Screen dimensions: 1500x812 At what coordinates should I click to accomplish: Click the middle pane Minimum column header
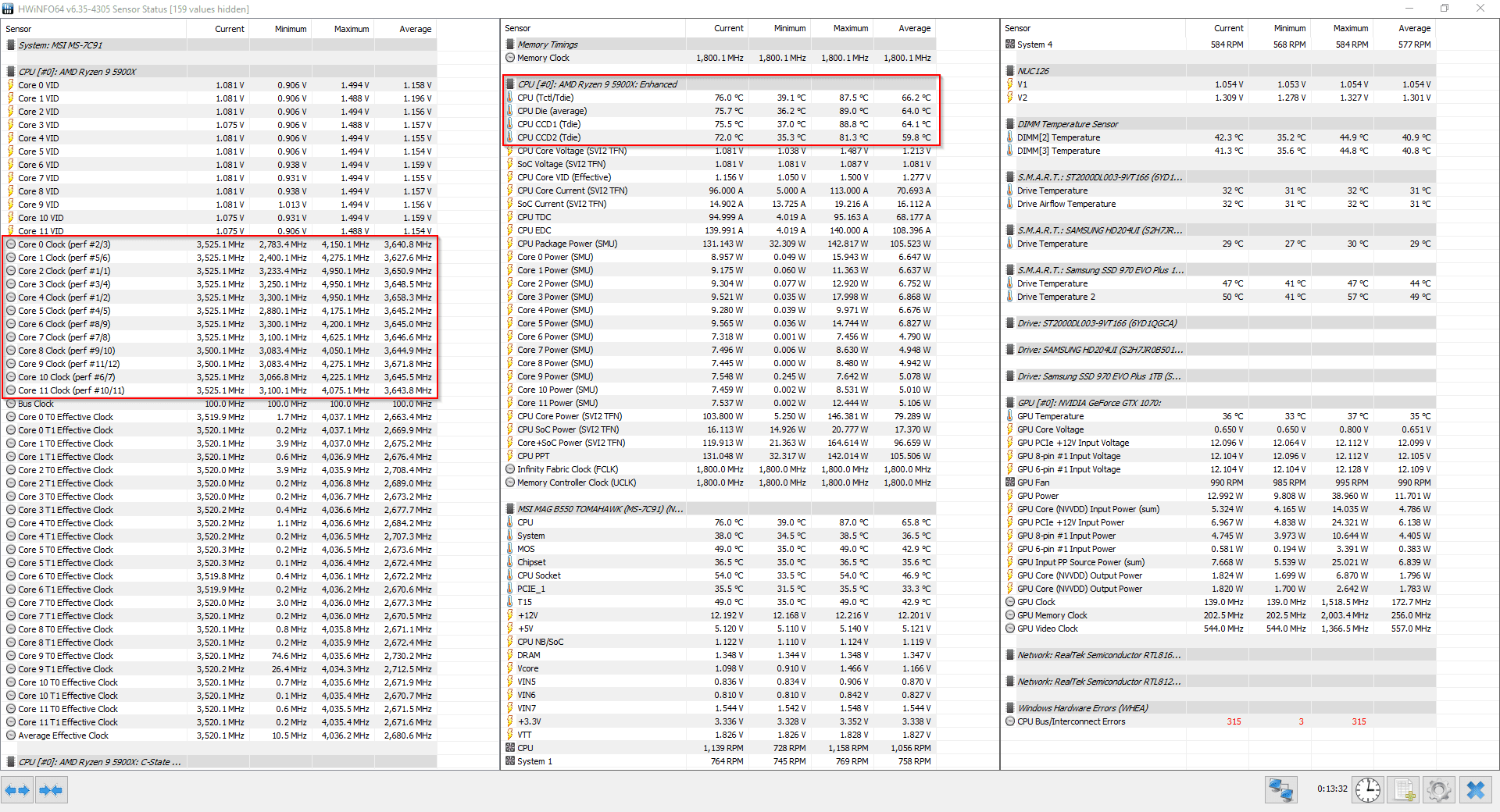click(x=780, y=28)
